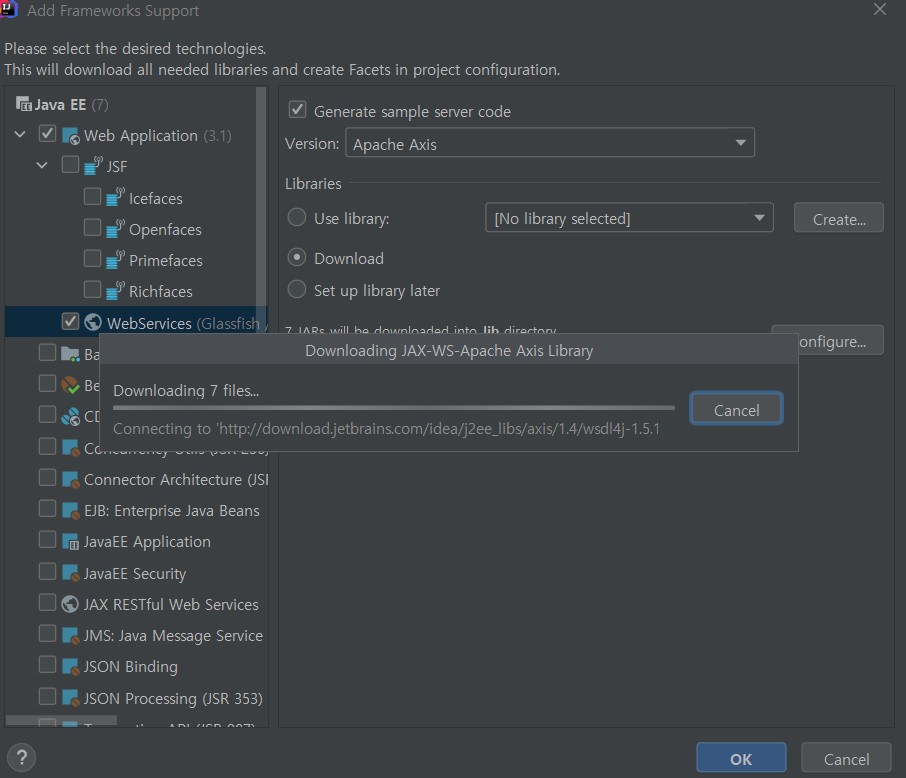
Task: Select the Download radio button
Action: 297,257
